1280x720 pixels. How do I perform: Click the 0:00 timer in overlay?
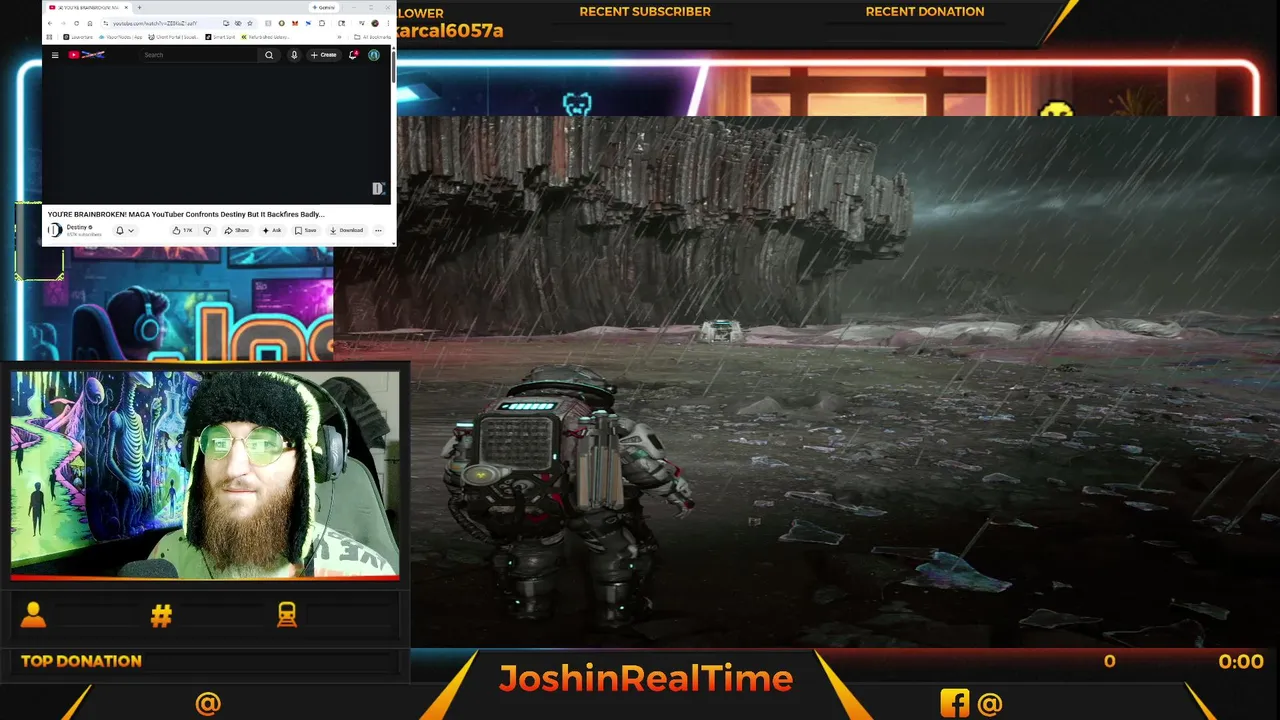[x=1241, y=661]
